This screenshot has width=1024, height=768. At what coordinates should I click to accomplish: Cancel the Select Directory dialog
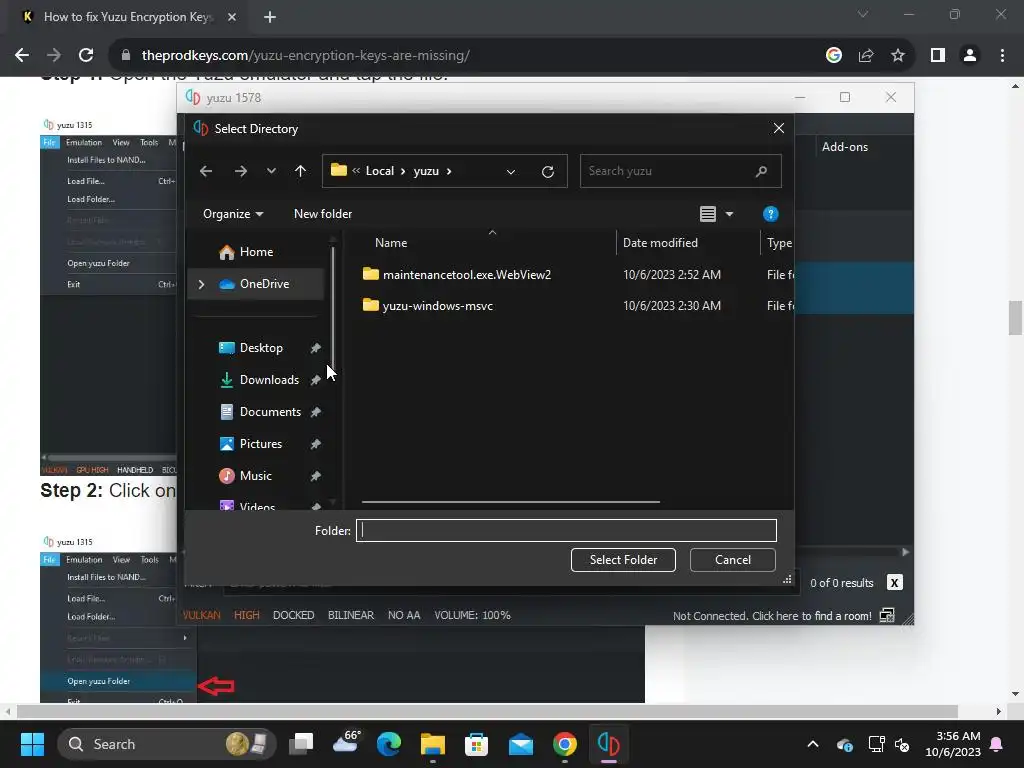point(733,560)
